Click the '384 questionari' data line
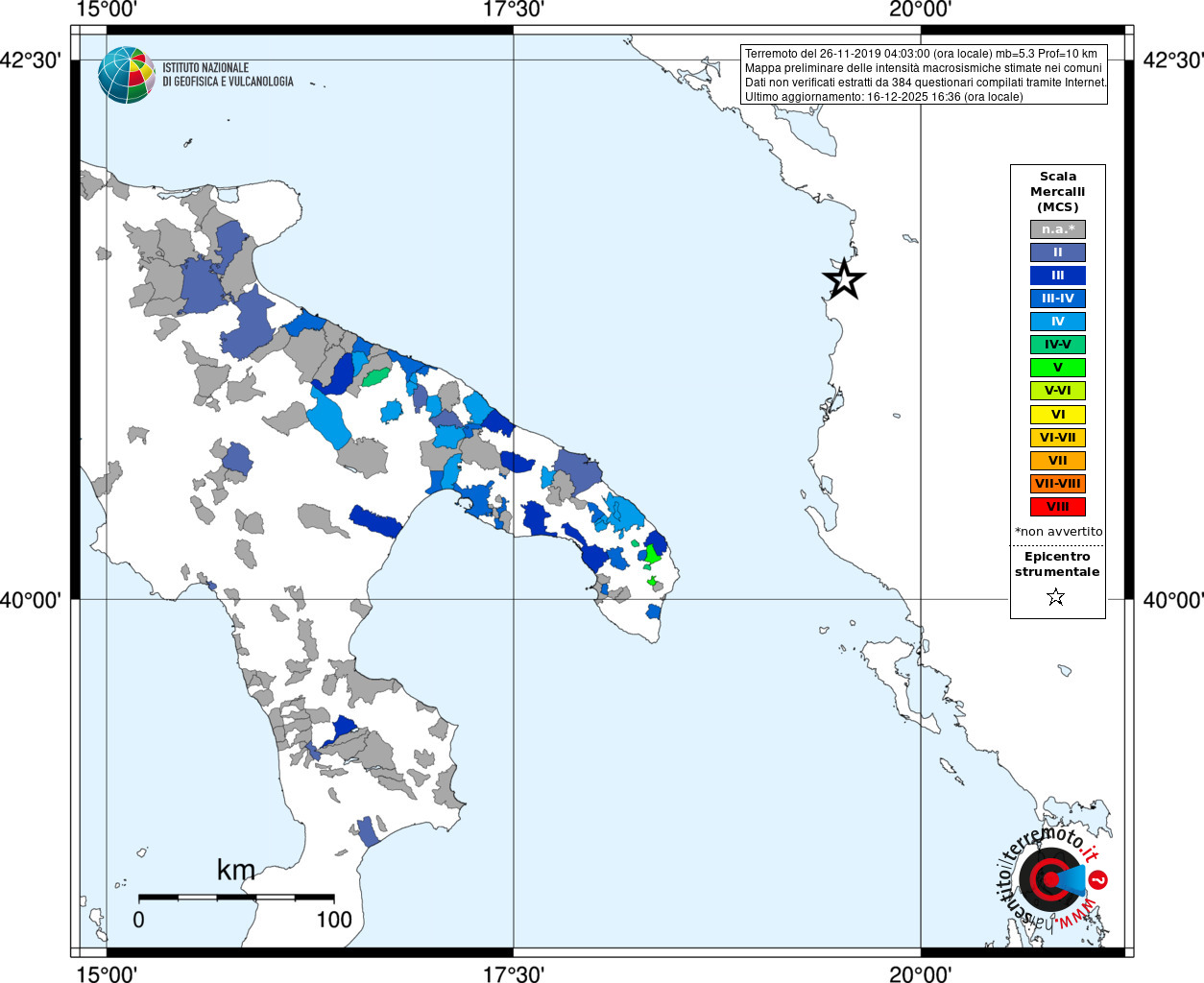 [926, 83]
